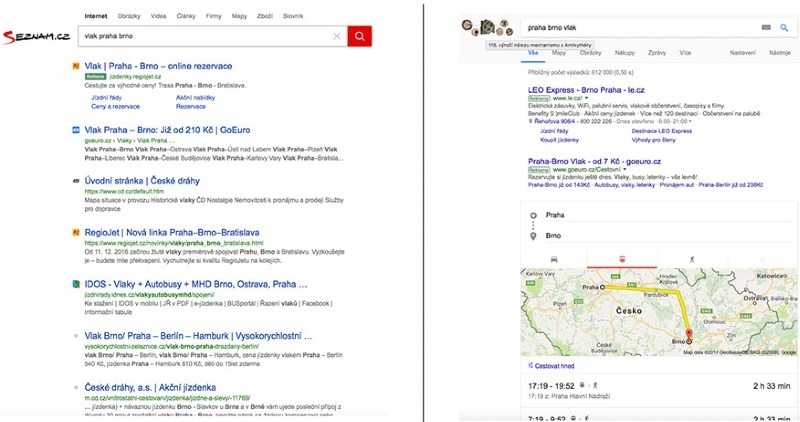Viewport: 800px width, 422px height.
Task: Open 'Vlak | Praha - Brno – online rezervace' result
Action: pyautogui.click(x=158, y=66)
